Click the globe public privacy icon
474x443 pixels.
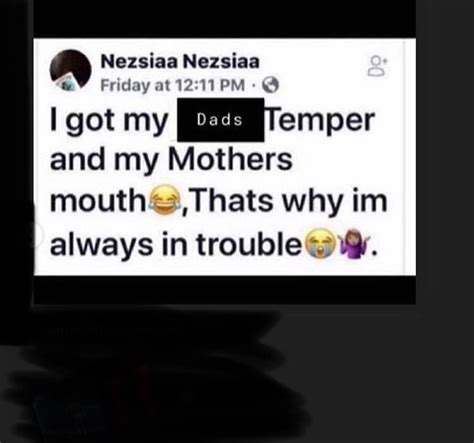270,85
